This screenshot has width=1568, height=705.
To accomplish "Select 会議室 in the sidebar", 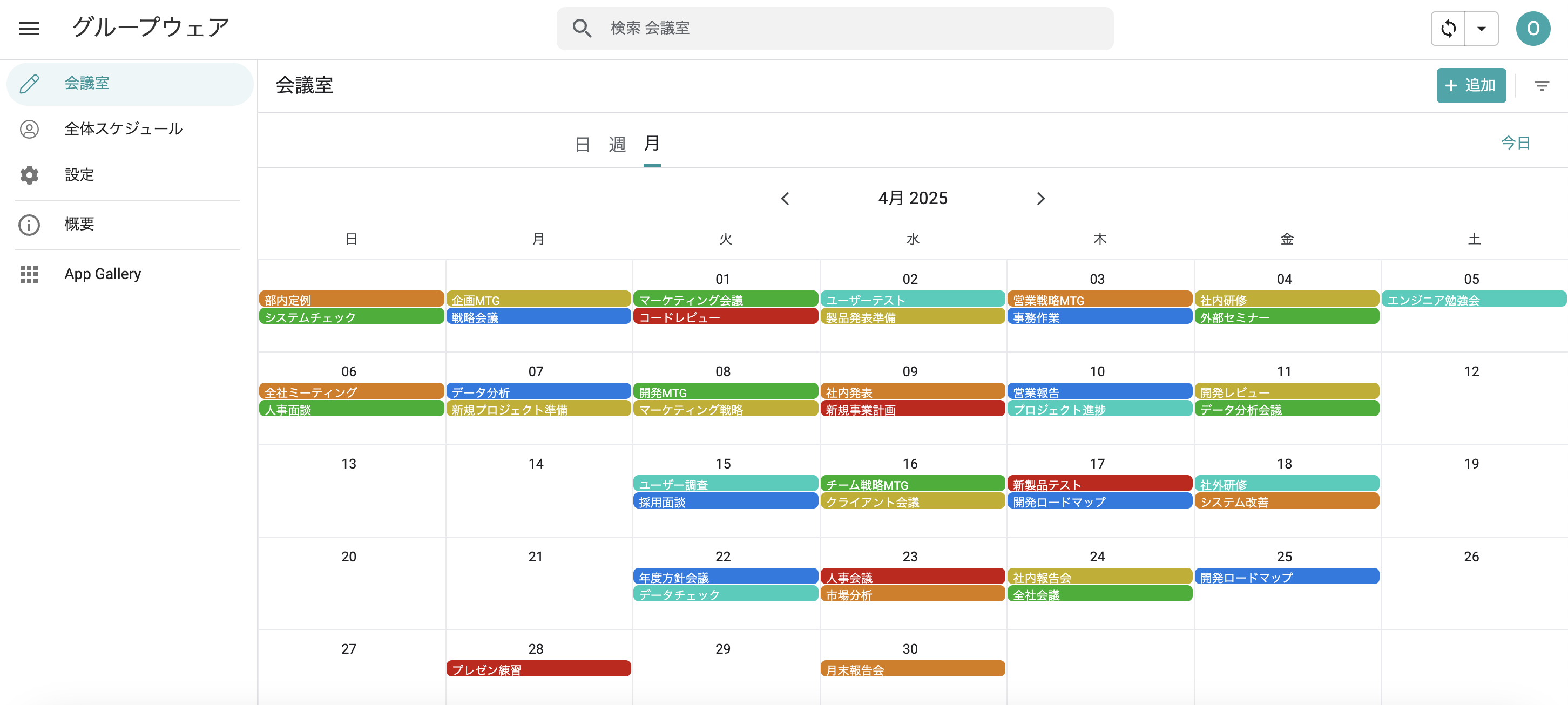I will [130, 84].
